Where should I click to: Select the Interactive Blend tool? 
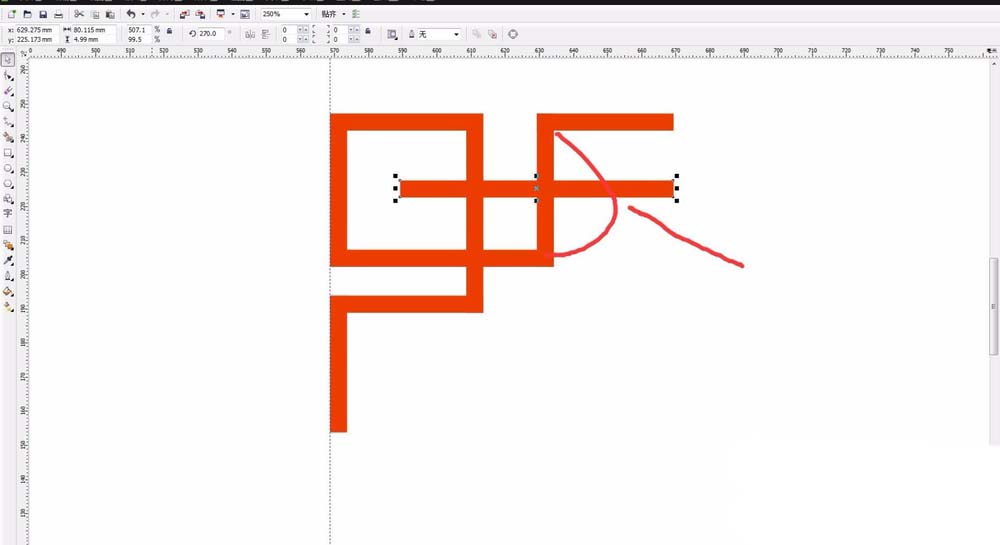(x=8, y=245)
